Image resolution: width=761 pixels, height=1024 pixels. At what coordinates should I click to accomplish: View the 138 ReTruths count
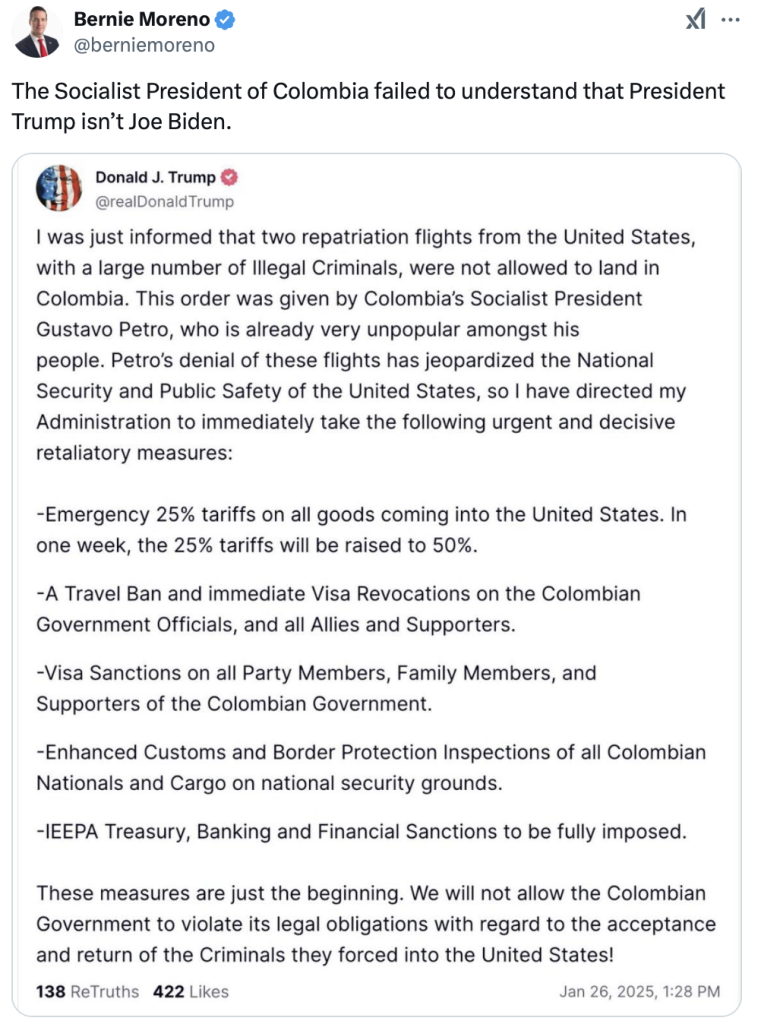pos(88,991)
